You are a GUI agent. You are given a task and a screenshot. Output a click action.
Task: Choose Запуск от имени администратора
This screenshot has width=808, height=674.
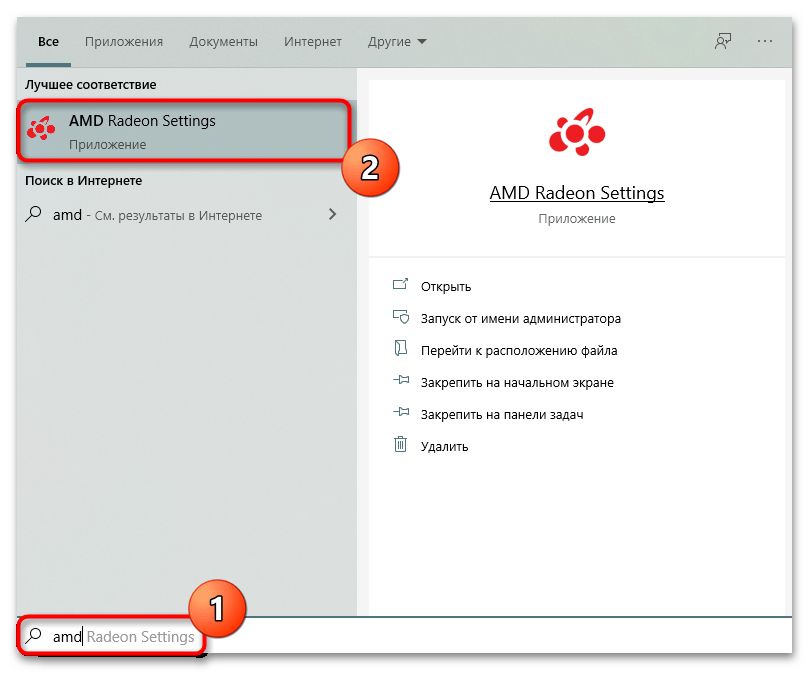click(x=520, y=318)
